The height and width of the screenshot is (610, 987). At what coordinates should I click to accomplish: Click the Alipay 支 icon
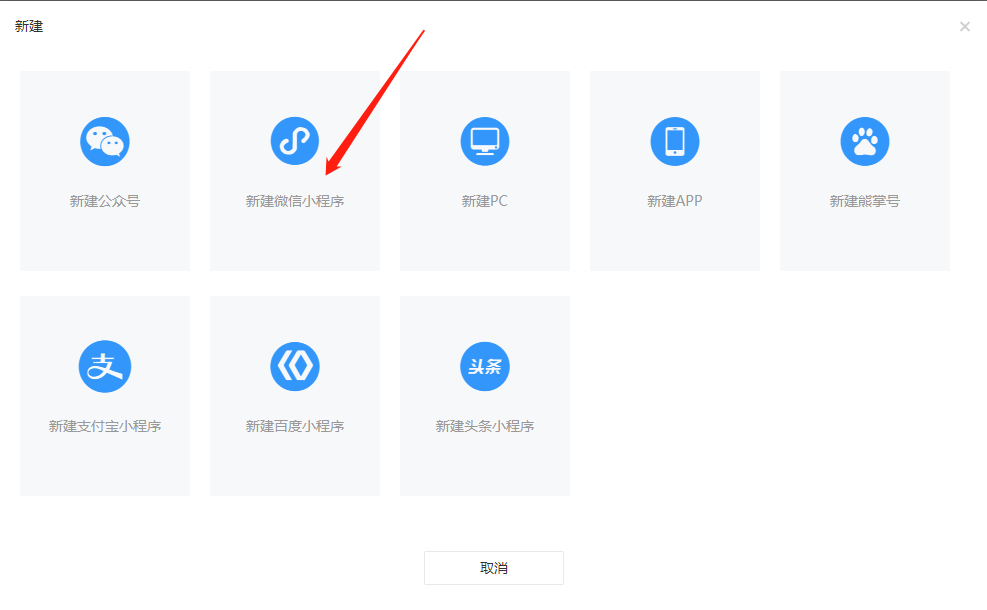(x=104, y=366)
